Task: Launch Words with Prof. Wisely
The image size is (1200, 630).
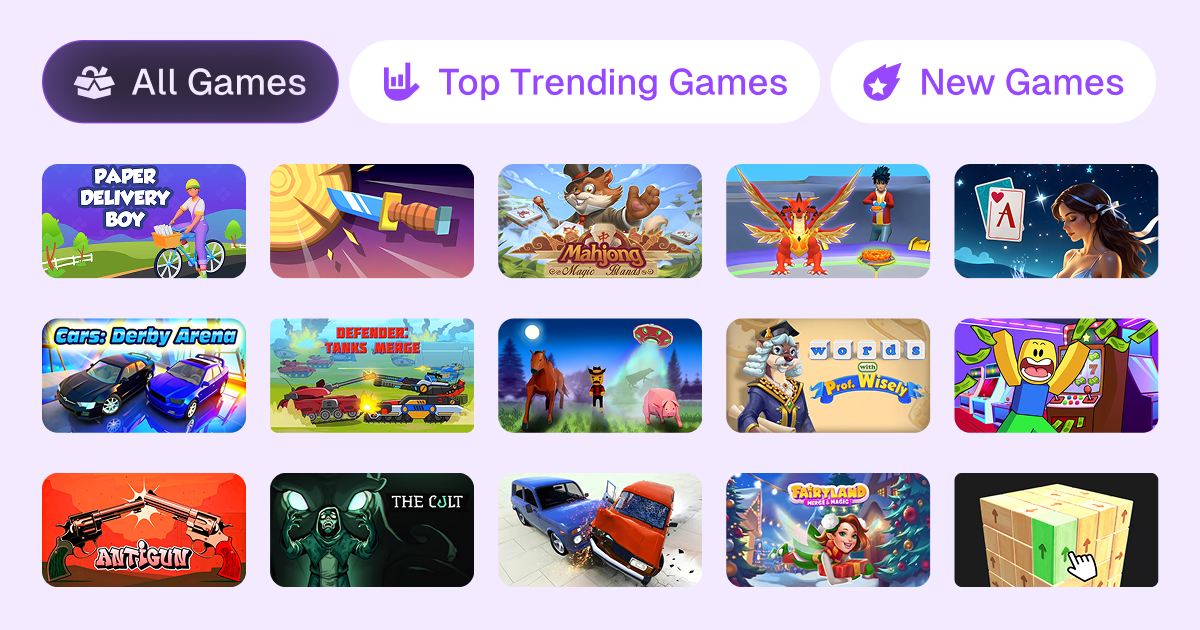Action: 828,375
